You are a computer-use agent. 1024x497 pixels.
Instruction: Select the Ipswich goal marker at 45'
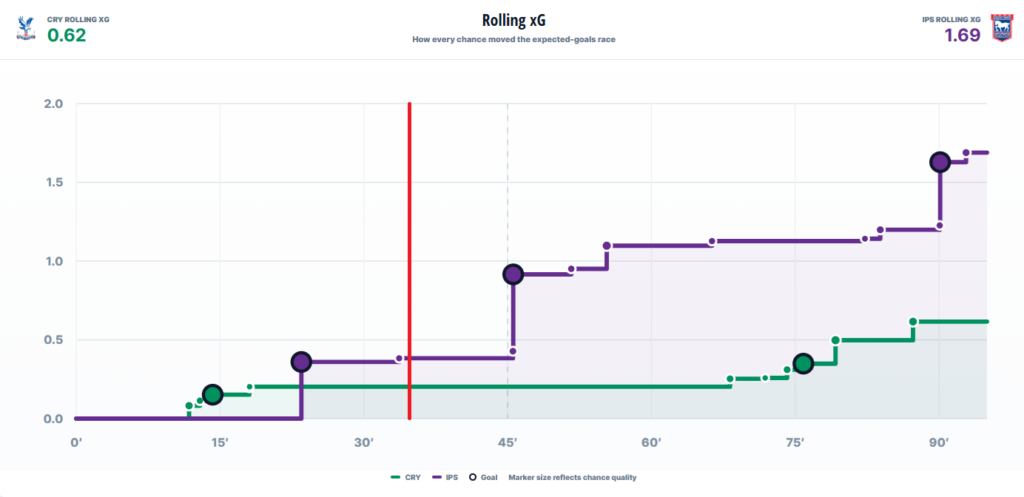(x=513, y=274)
